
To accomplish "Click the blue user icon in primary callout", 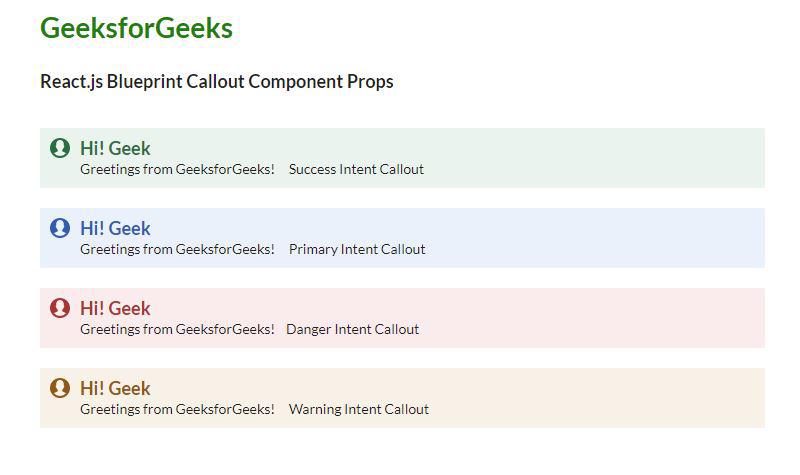I will (60, 228).
